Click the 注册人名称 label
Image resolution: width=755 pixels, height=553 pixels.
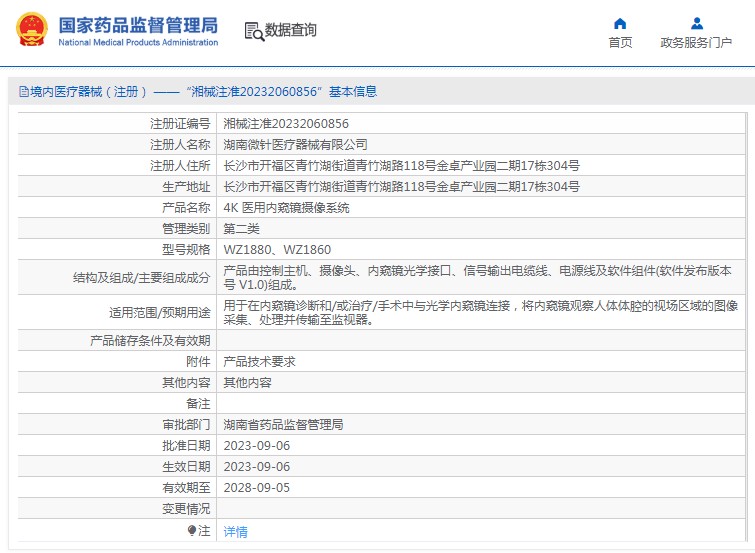pos(180,145)
